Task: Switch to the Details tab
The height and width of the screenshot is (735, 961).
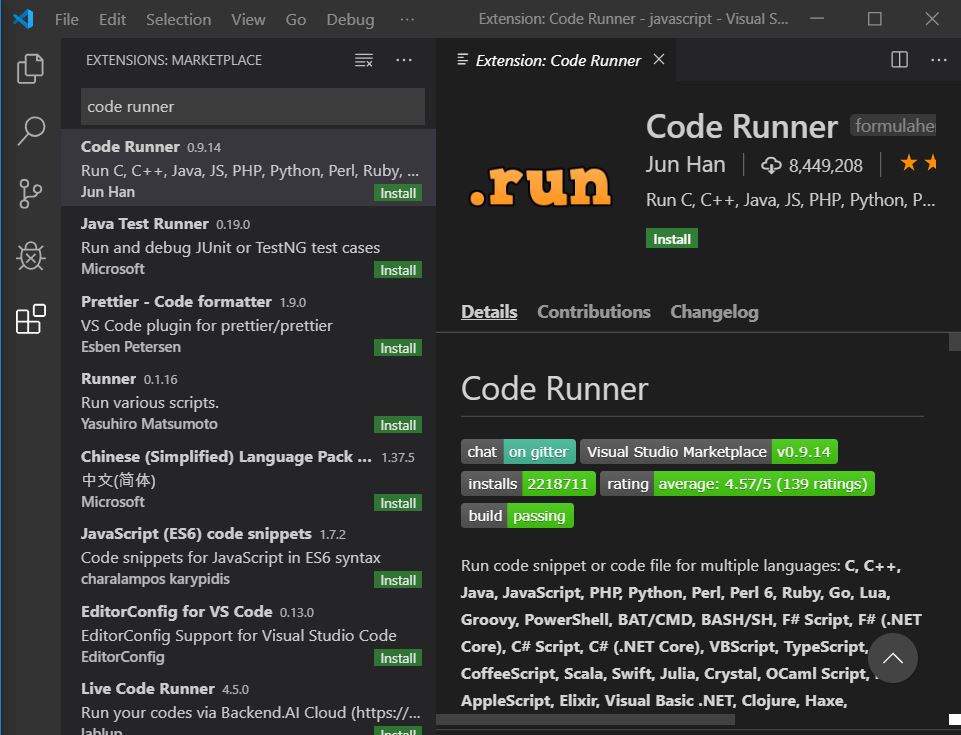Action: coord(489,311)
